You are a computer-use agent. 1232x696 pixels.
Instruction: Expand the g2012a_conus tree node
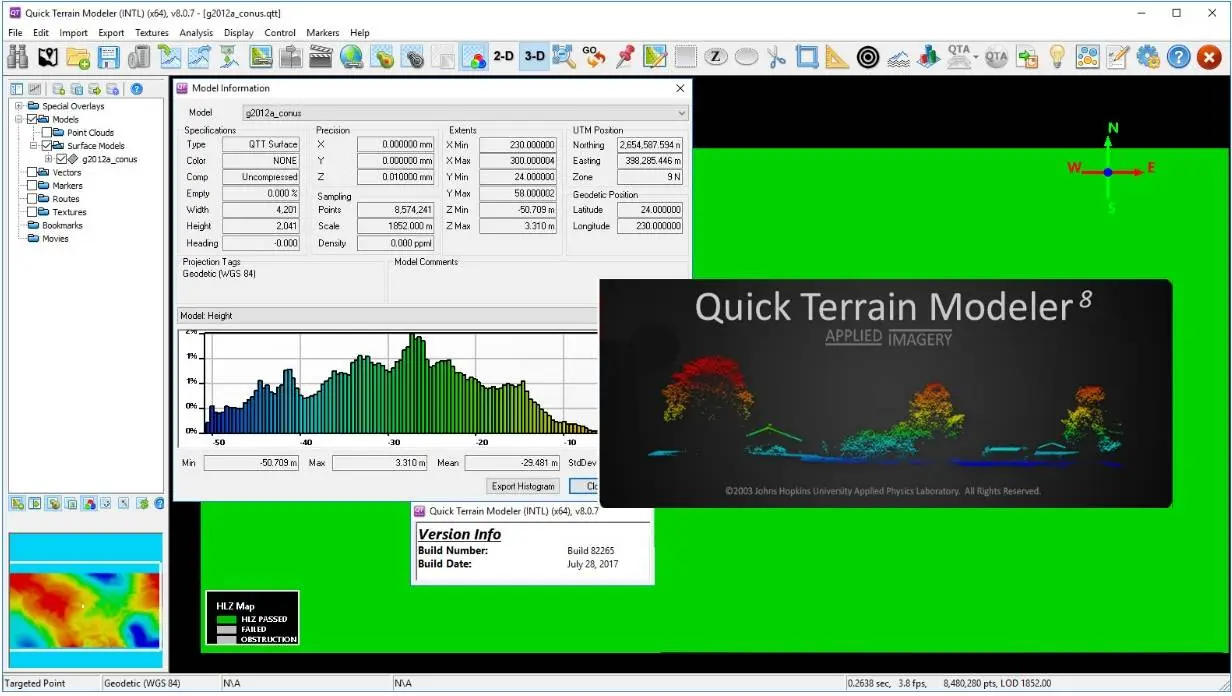tap(47, 159)
